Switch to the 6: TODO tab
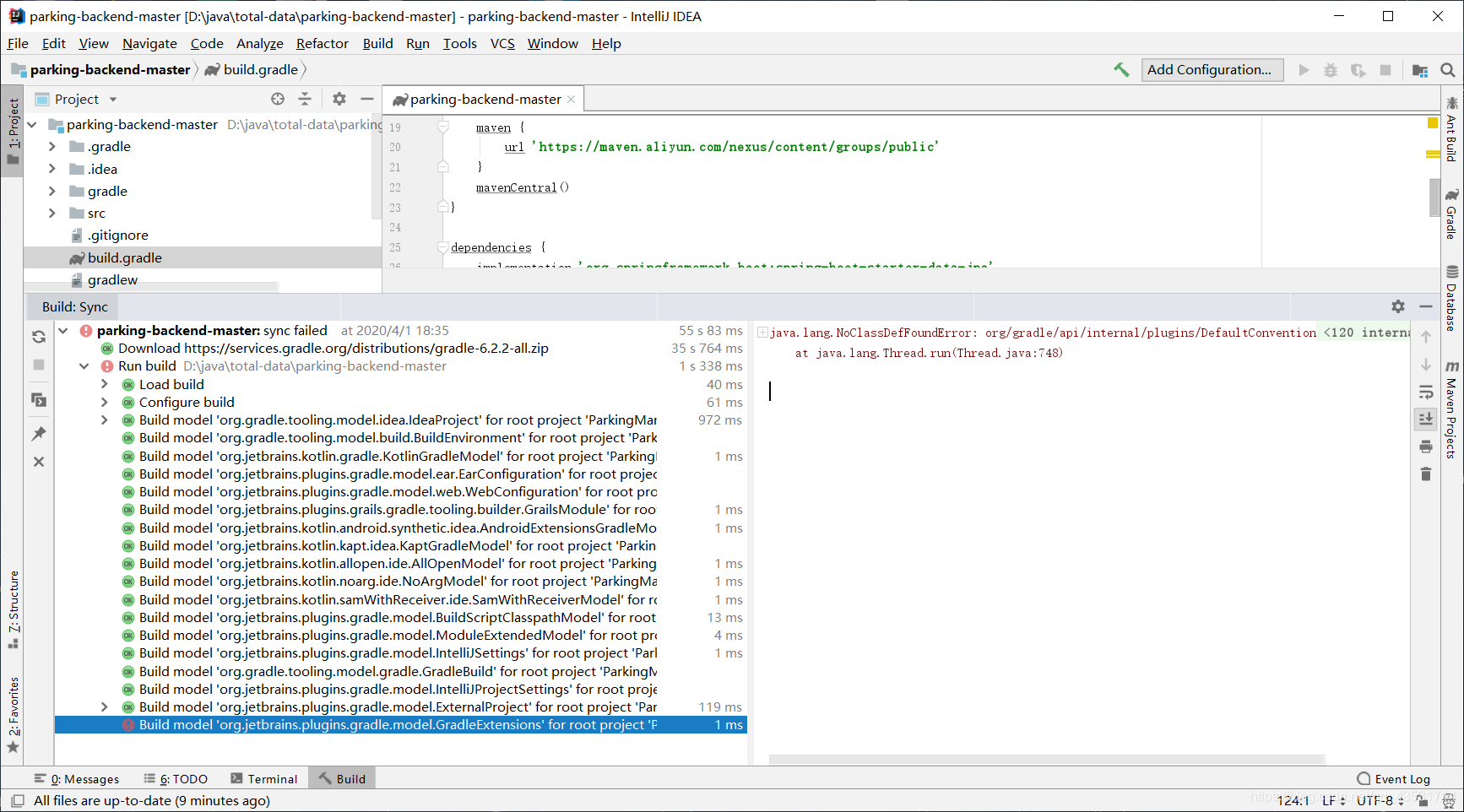Viewport: 1464px width, 812px height. click(176, 778)
